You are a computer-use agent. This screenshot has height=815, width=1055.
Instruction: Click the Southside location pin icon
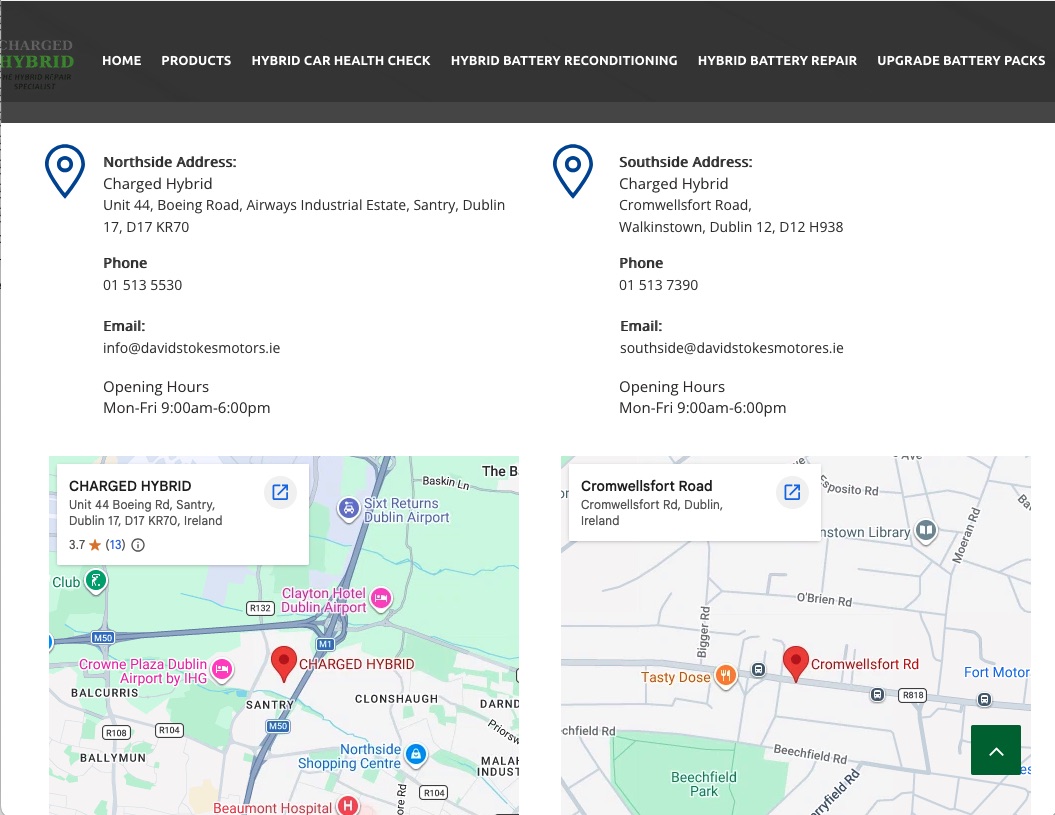(573, 171)
